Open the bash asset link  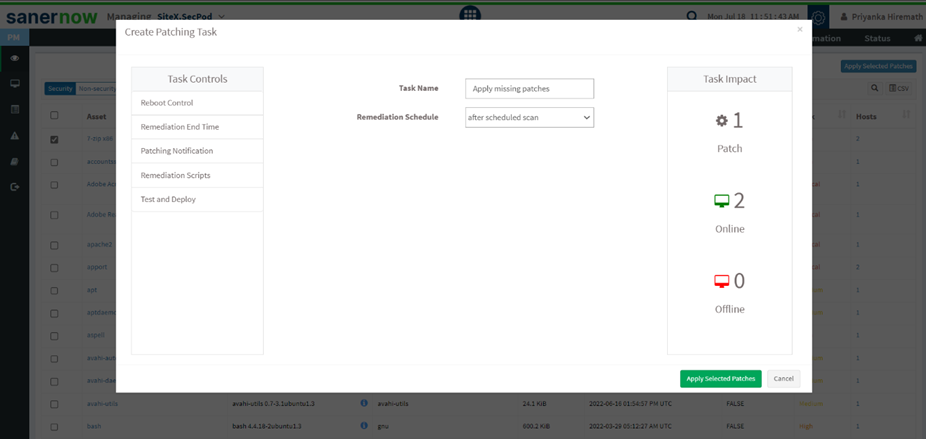point(94,425)
